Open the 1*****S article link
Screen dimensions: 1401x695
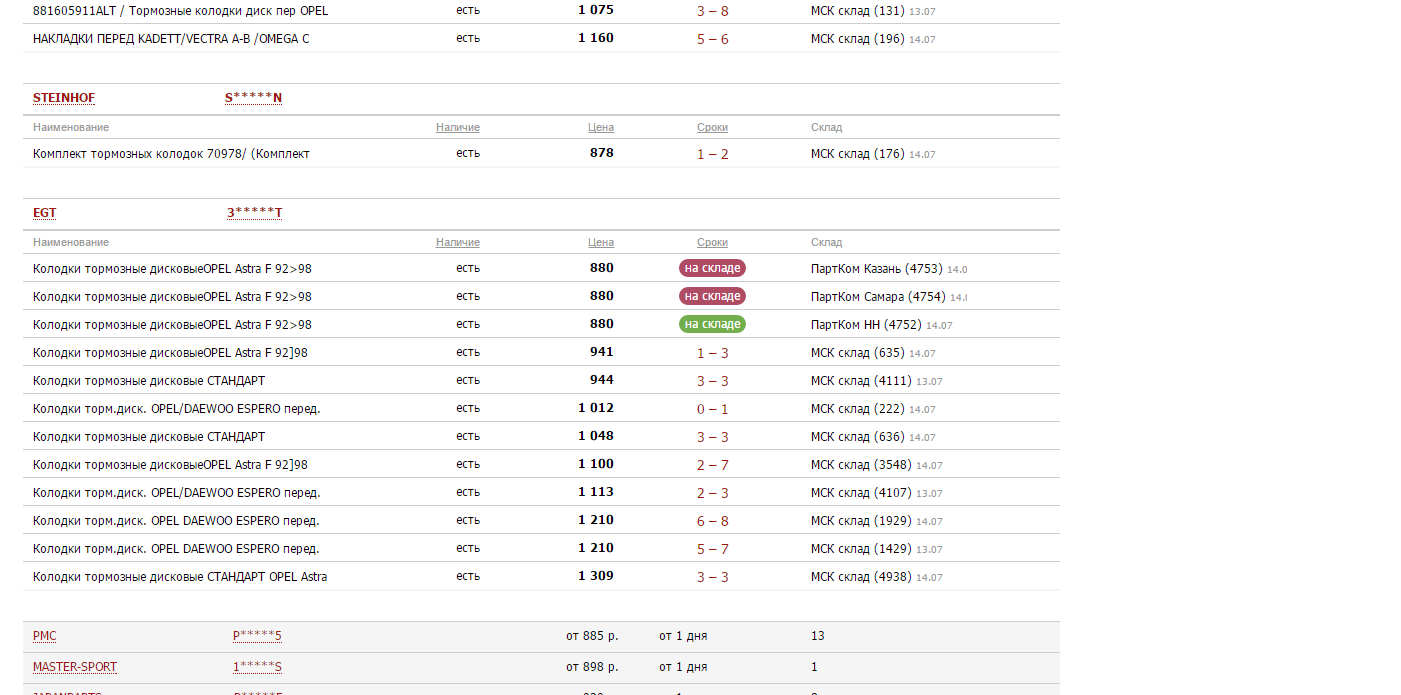(257, 667)
